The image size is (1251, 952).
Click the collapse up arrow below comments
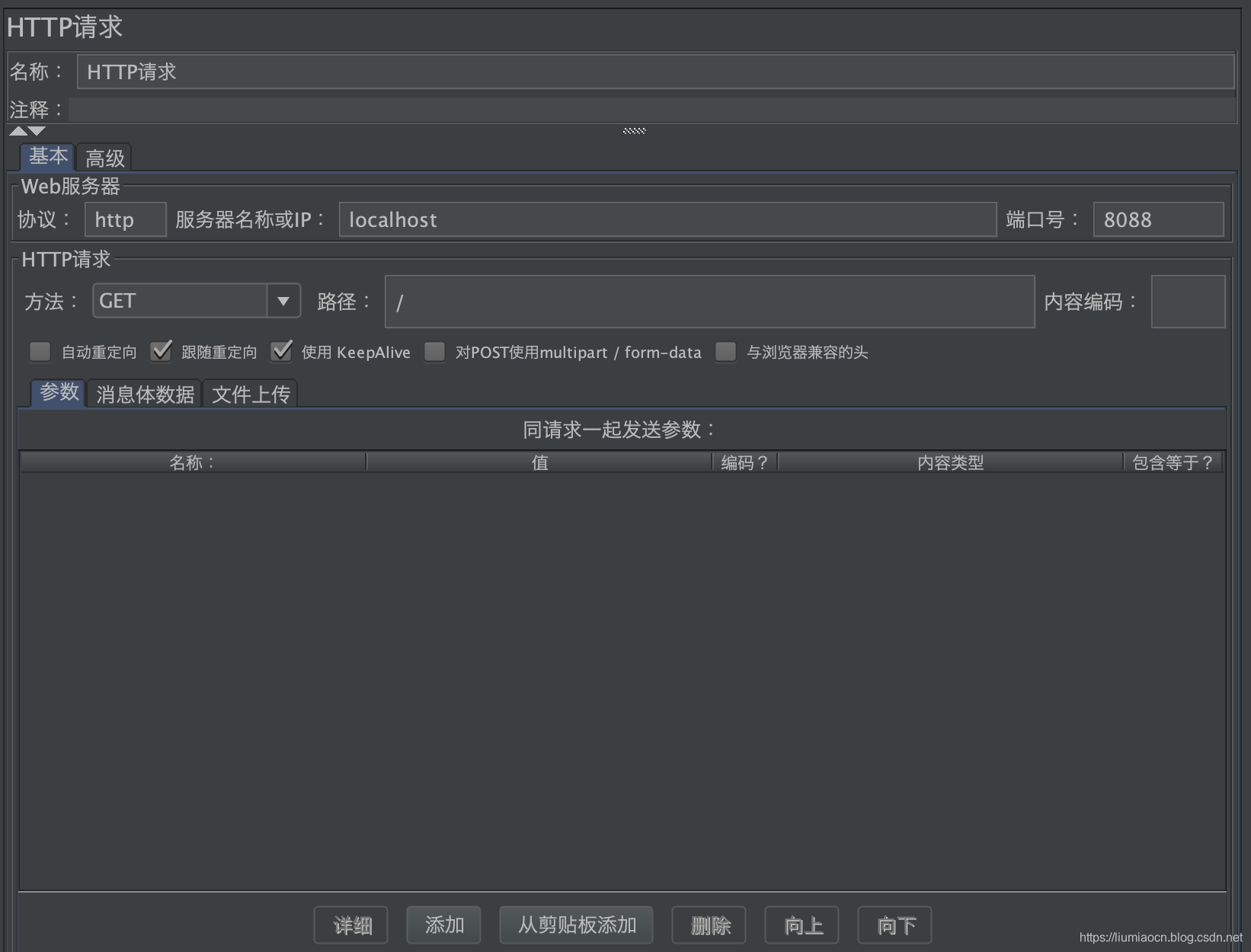coord(18,131)
